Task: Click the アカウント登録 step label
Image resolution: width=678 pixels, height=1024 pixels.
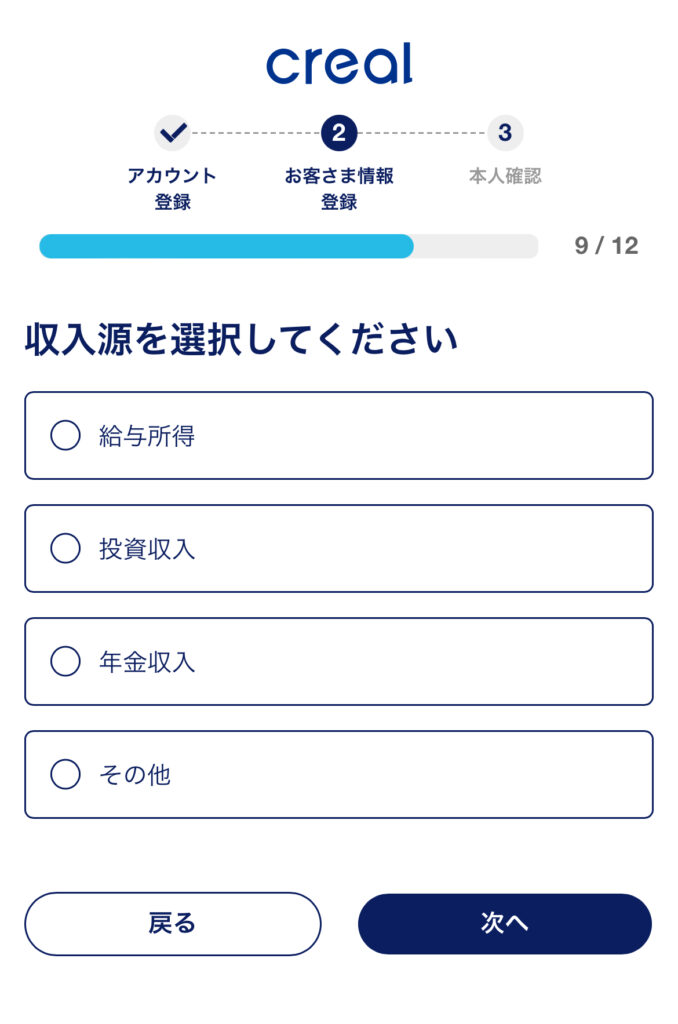Action: click(x=174, y=187)
